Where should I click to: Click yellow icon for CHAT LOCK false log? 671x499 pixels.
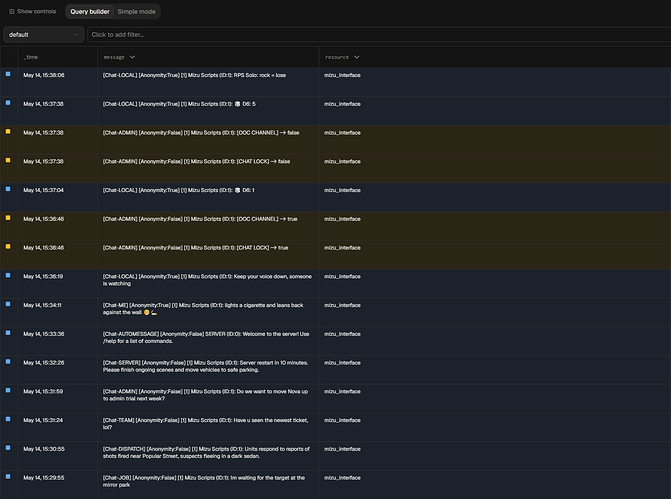pos(8,160)
